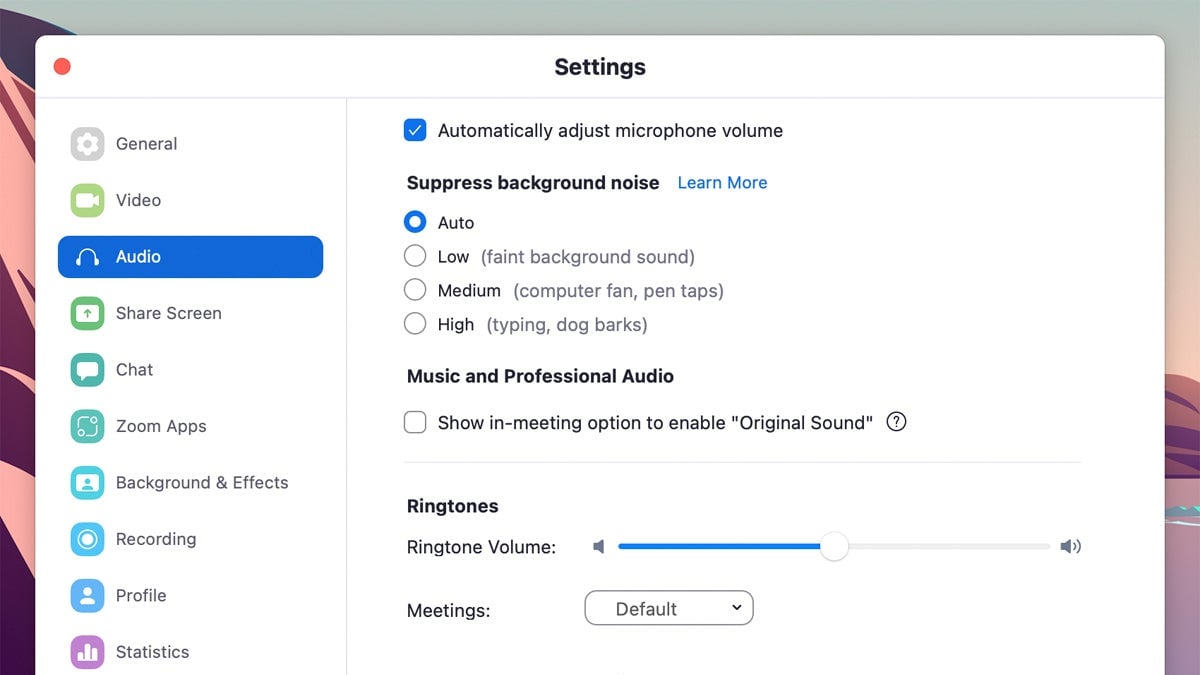The image size is (1200, 675).
Task: Click the Audio headphone icon
Action: [x=87, y=256]
